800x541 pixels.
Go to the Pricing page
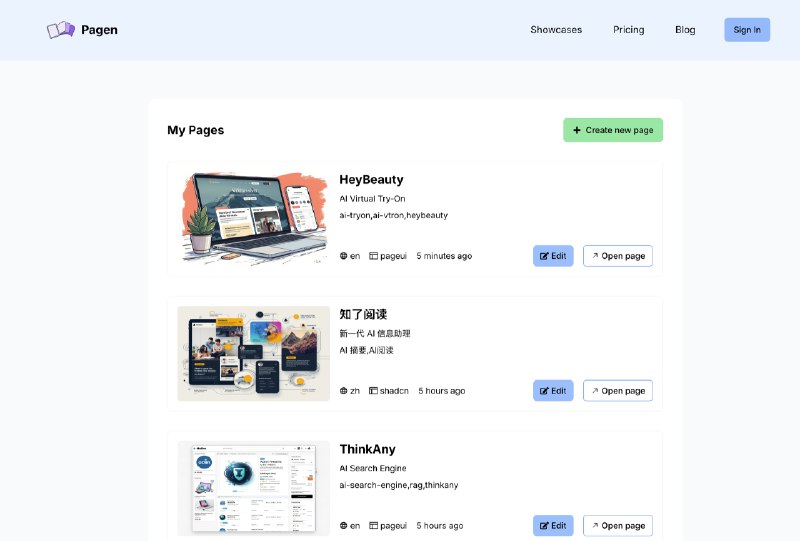tap(629, 30)
